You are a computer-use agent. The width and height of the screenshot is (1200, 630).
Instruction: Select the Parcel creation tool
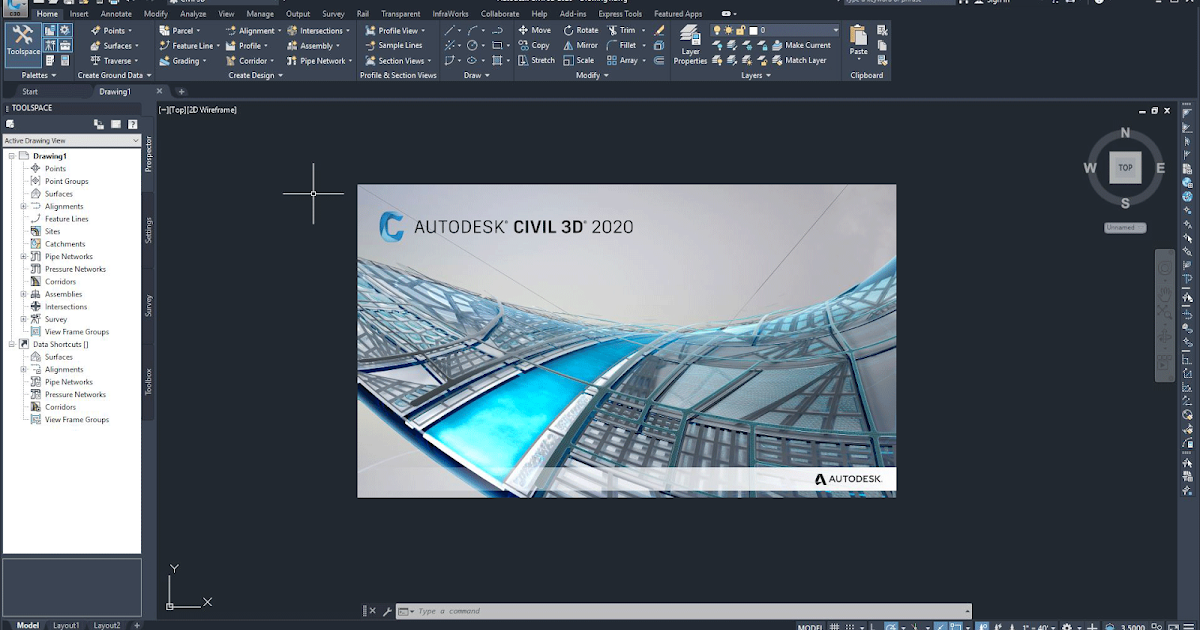[184, 31]
